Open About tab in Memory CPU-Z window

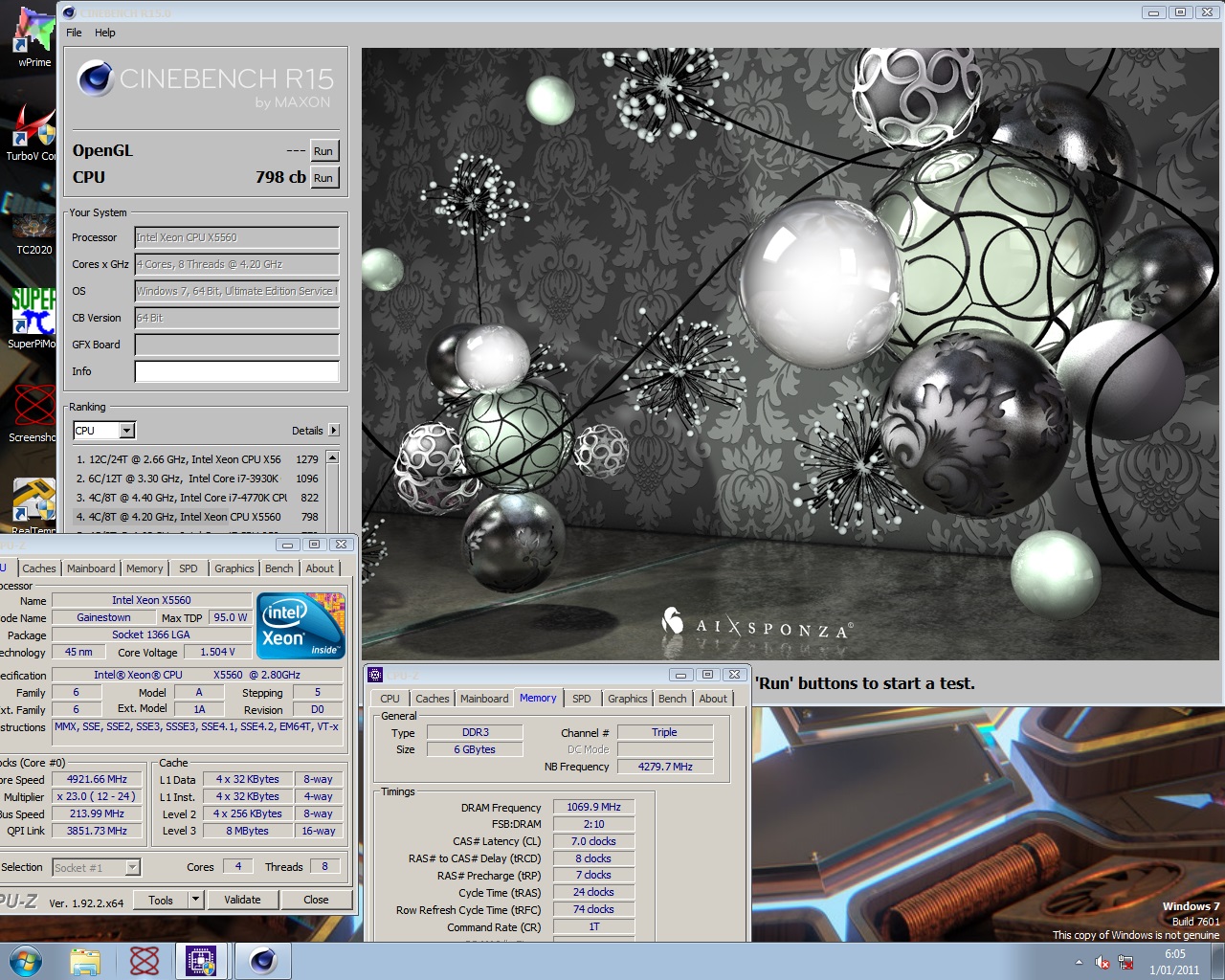pyautogui.click(x=713, y=699)
